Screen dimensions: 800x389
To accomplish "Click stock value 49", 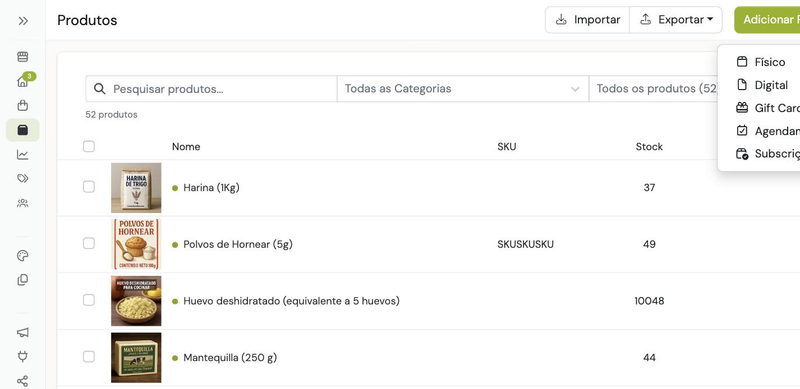I will pyautogui.click(x=649, y=245).
